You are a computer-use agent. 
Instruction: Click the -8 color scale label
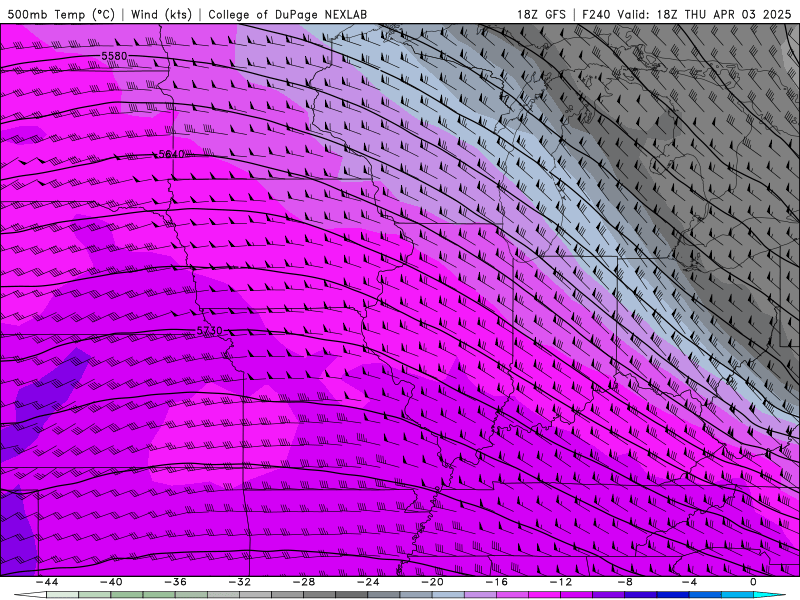[x=625, y=582]
